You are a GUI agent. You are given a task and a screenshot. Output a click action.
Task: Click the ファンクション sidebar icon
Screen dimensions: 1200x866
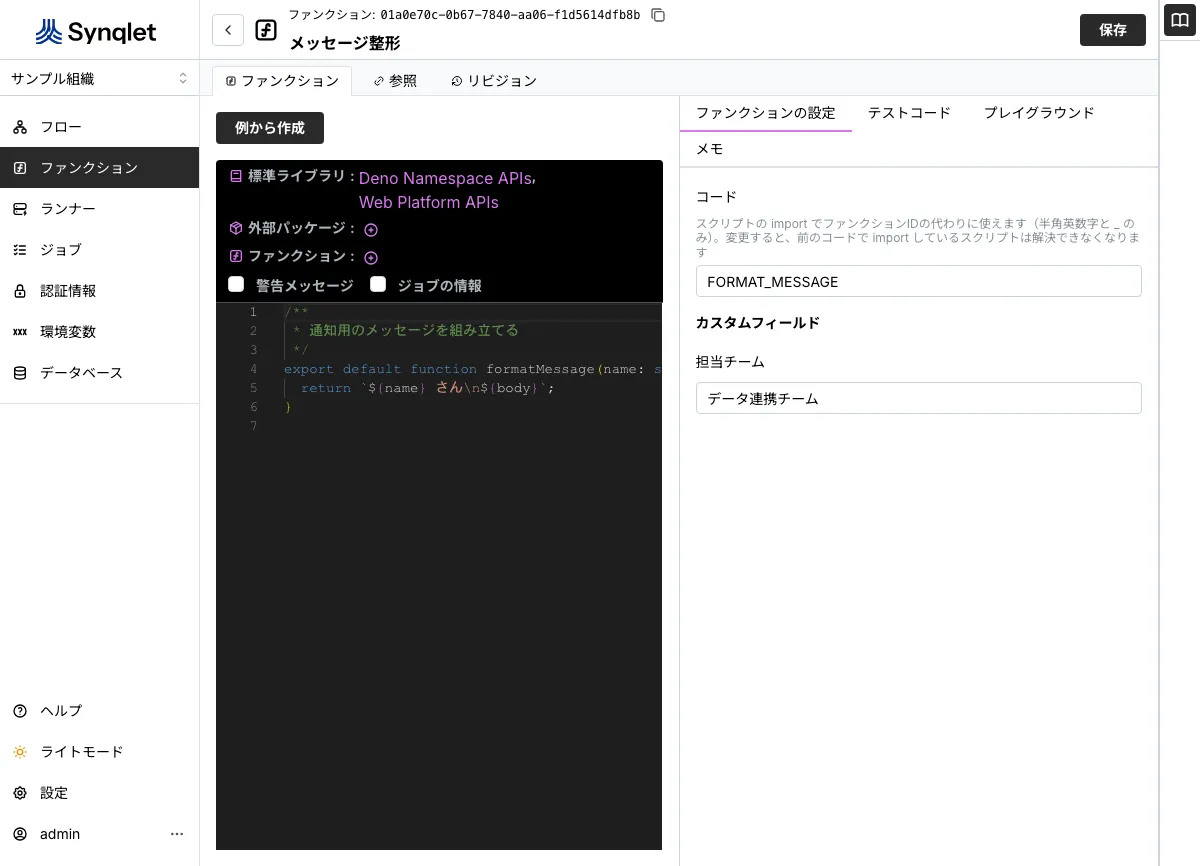20,168
